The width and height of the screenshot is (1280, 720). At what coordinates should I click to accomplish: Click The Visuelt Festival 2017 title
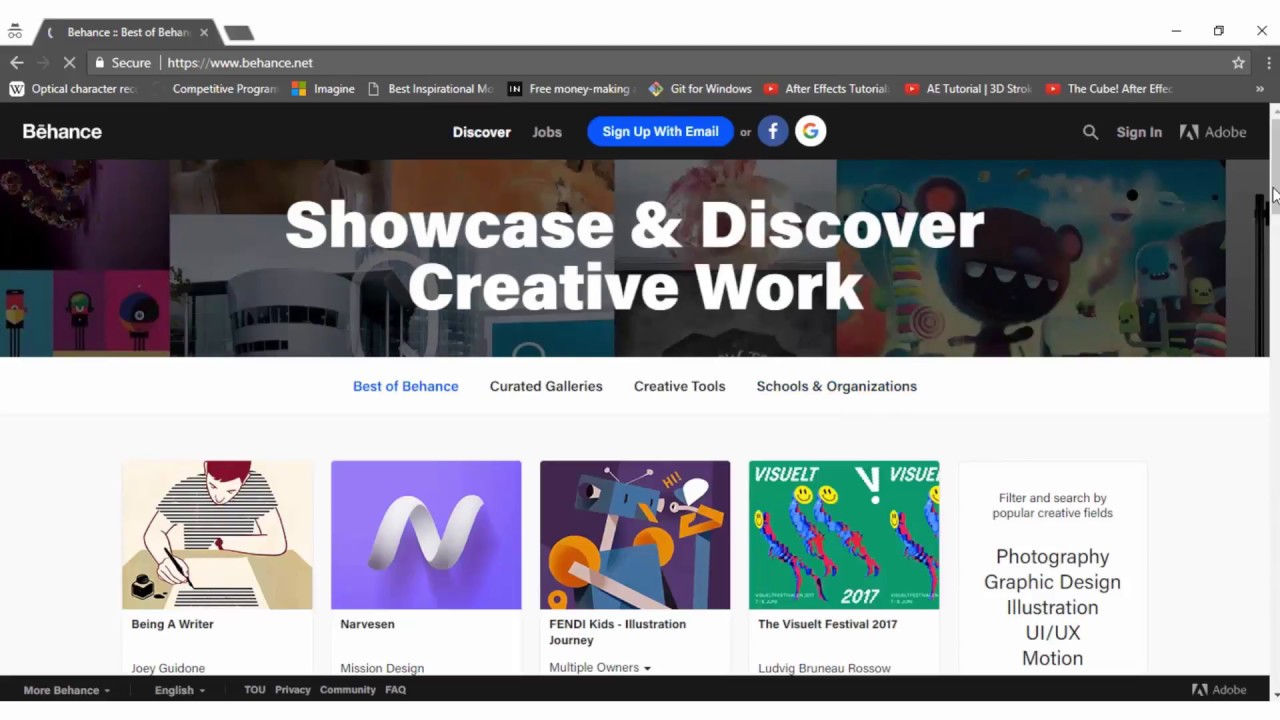[x=827, y=624]
